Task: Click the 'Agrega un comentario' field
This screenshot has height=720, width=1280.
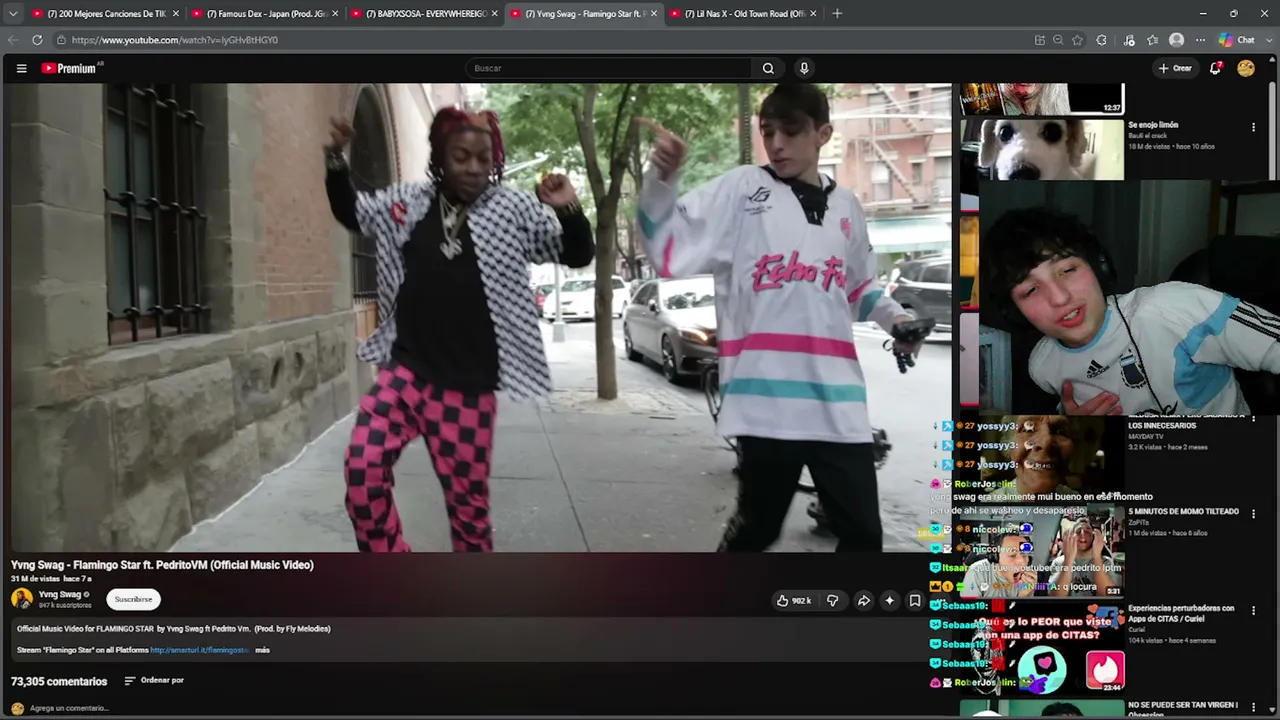Action: click(69, 708)
